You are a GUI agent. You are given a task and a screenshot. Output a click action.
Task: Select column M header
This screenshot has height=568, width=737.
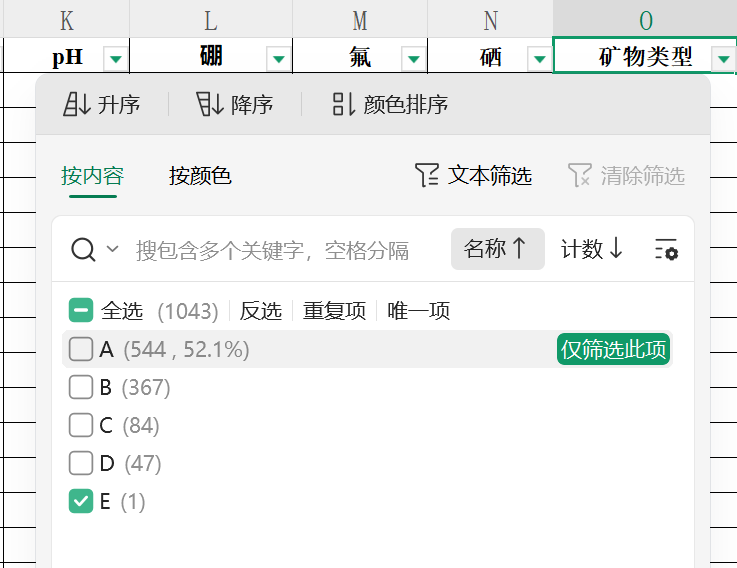pyautogui.click(x=360, y=20)
